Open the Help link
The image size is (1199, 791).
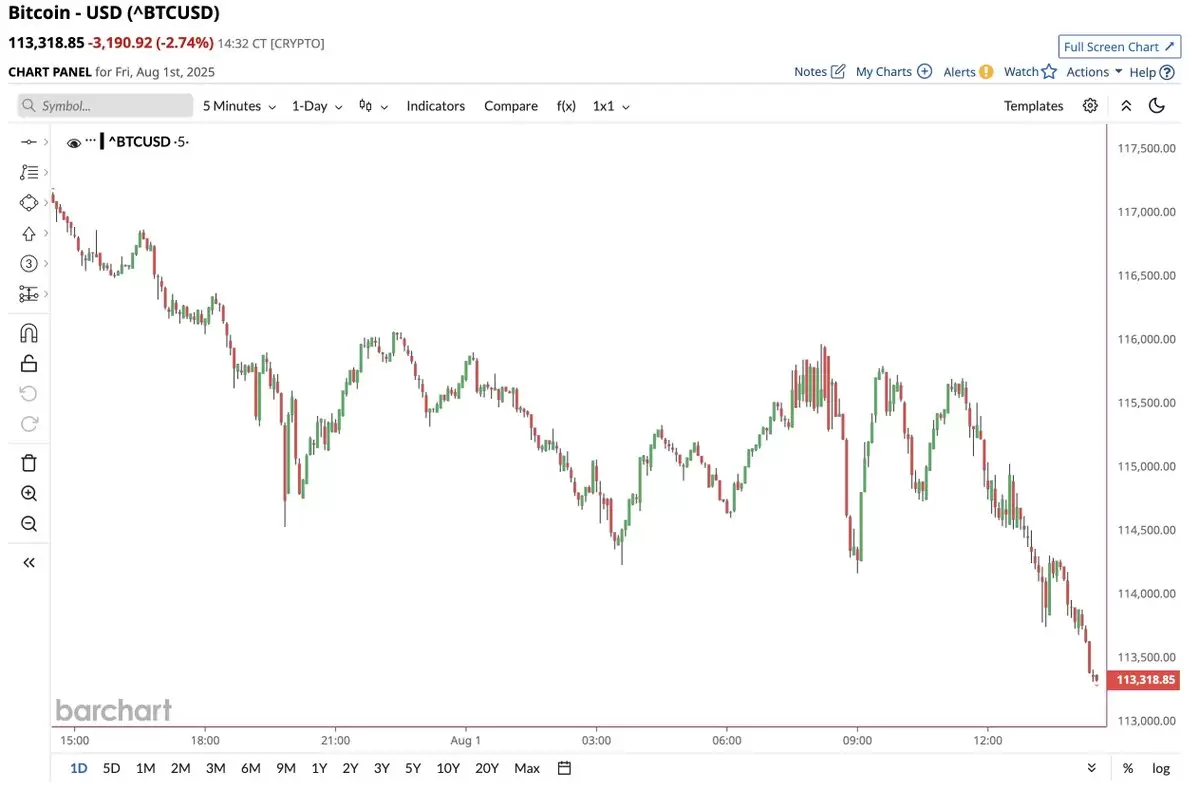pos(1152,73)
